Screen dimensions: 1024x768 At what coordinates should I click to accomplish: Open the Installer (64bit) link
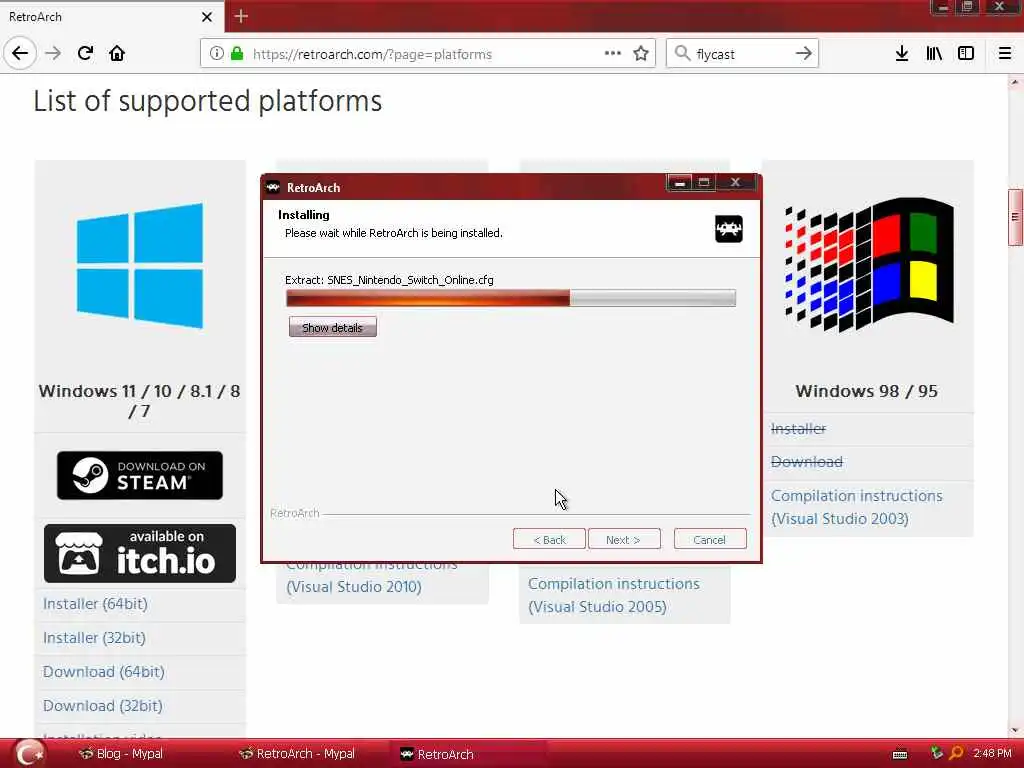click(95, 604)
